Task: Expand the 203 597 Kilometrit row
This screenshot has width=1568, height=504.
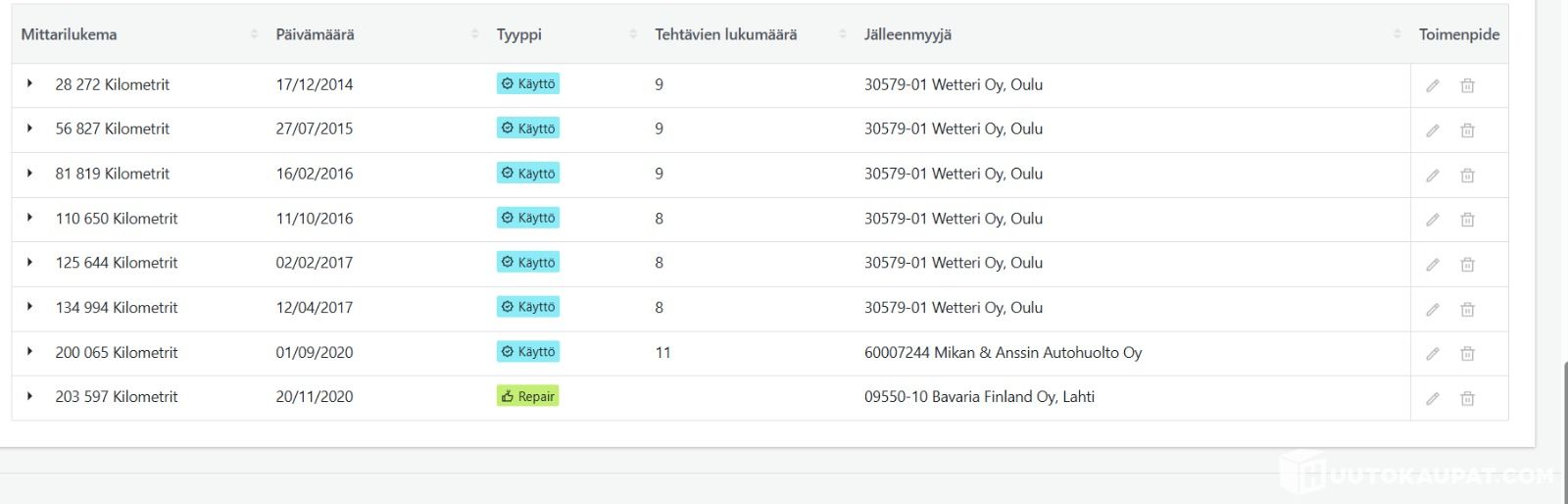Action: pyautogui.click(x=29, y=396)
